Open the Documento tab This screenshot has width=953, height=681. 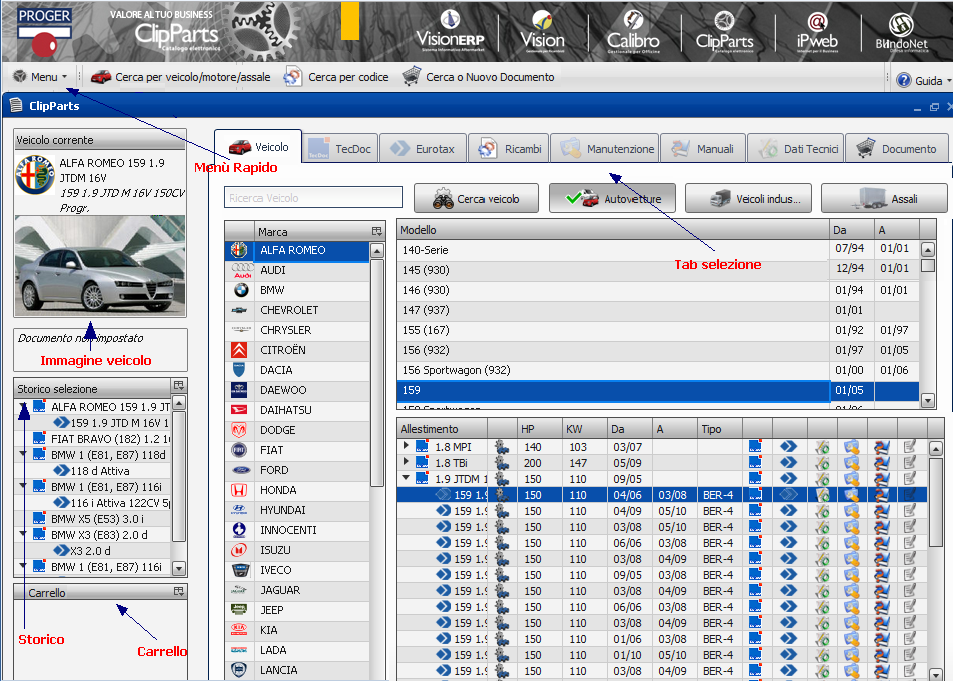[897, 148]
